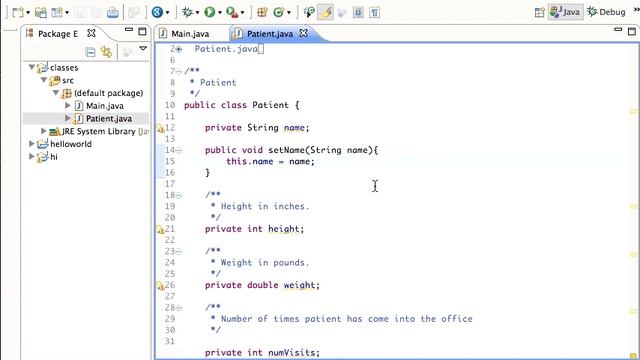The height and width of the screenshot is (360, 640).
Task: Click the warning marker on line 12
Action: coord(160,129)
